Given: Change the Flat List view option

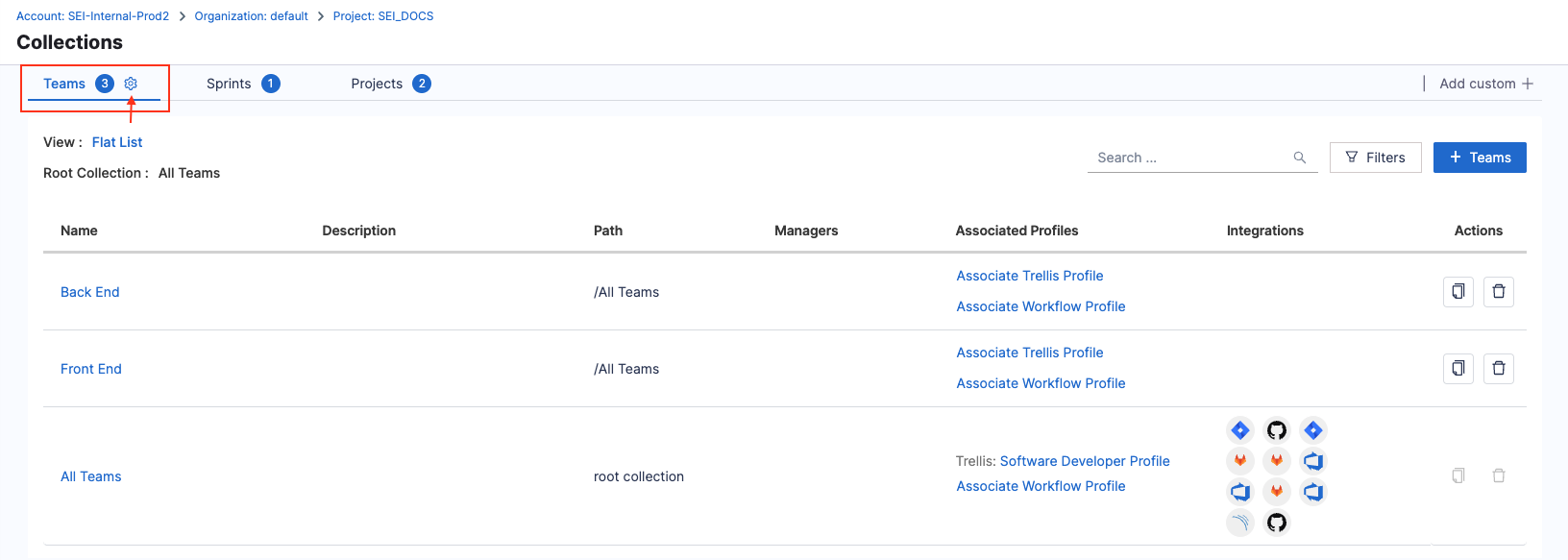Looking at the screenshot, I should click(x=117, y=142).
